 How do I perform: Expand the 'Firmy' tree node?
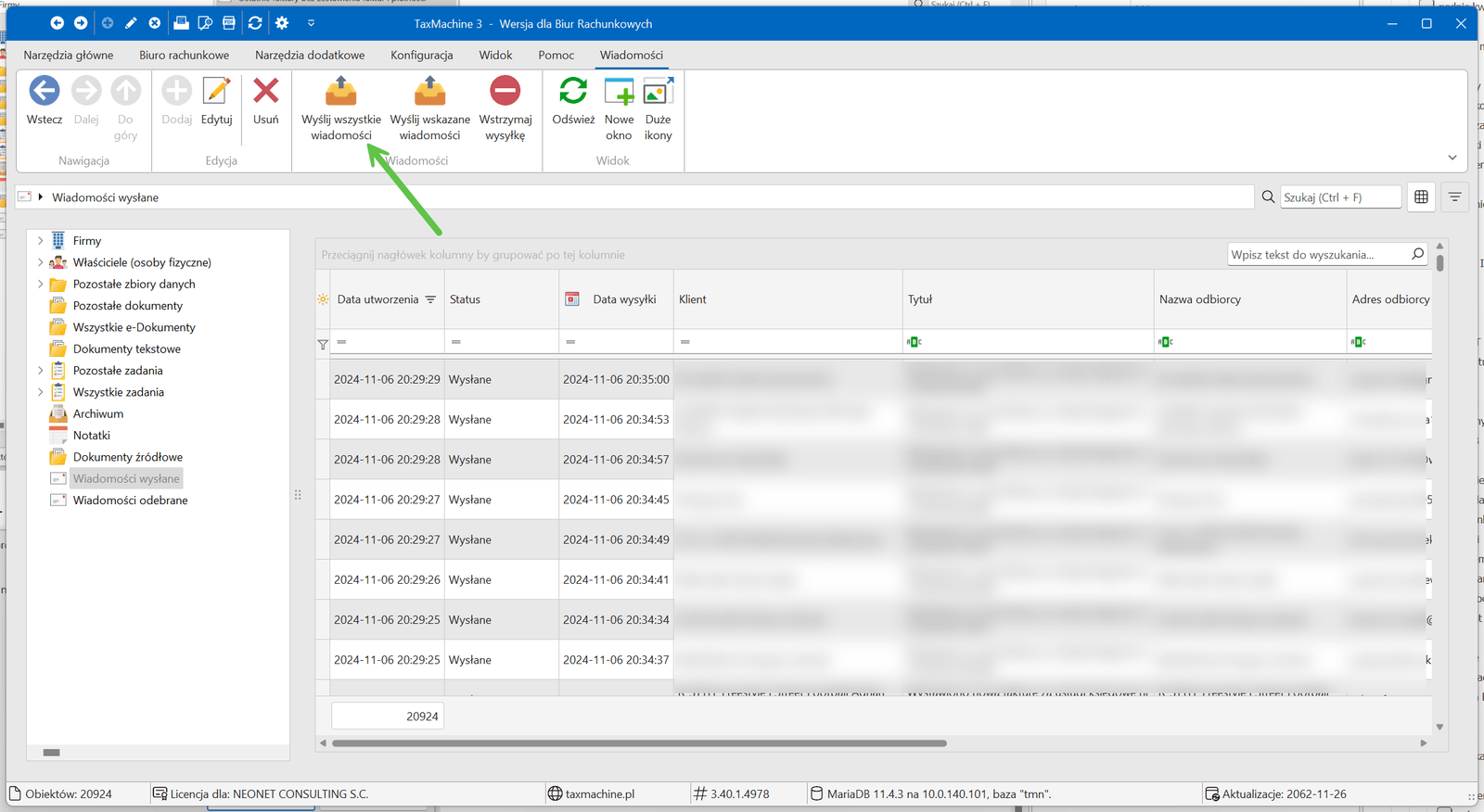pos(40,241)
